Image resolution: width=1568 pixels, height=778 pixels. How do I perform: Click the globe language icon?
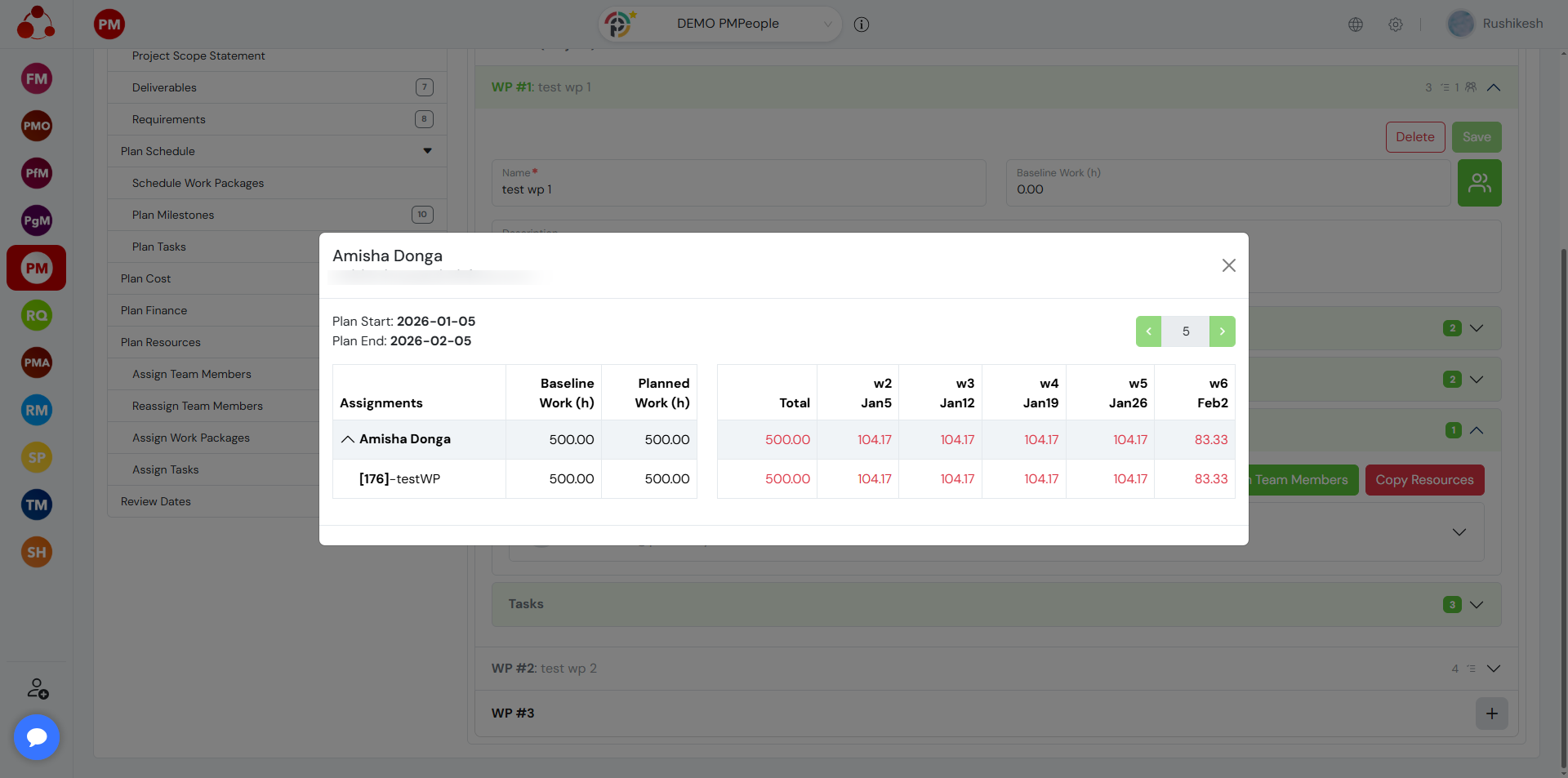click(1356, 24)
